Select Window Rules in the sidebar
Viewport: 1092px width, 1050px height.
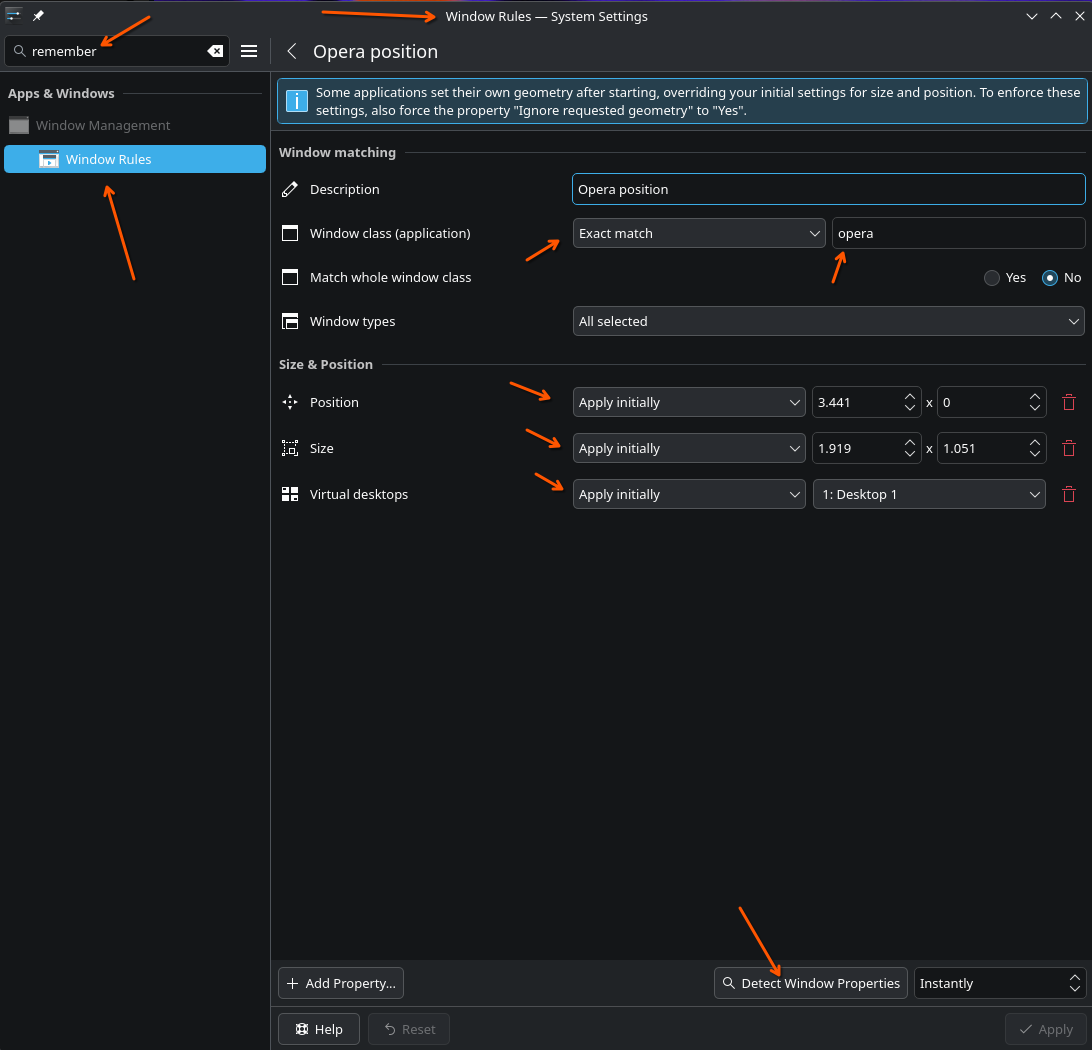pyautogui.click(x=135, y=160)
